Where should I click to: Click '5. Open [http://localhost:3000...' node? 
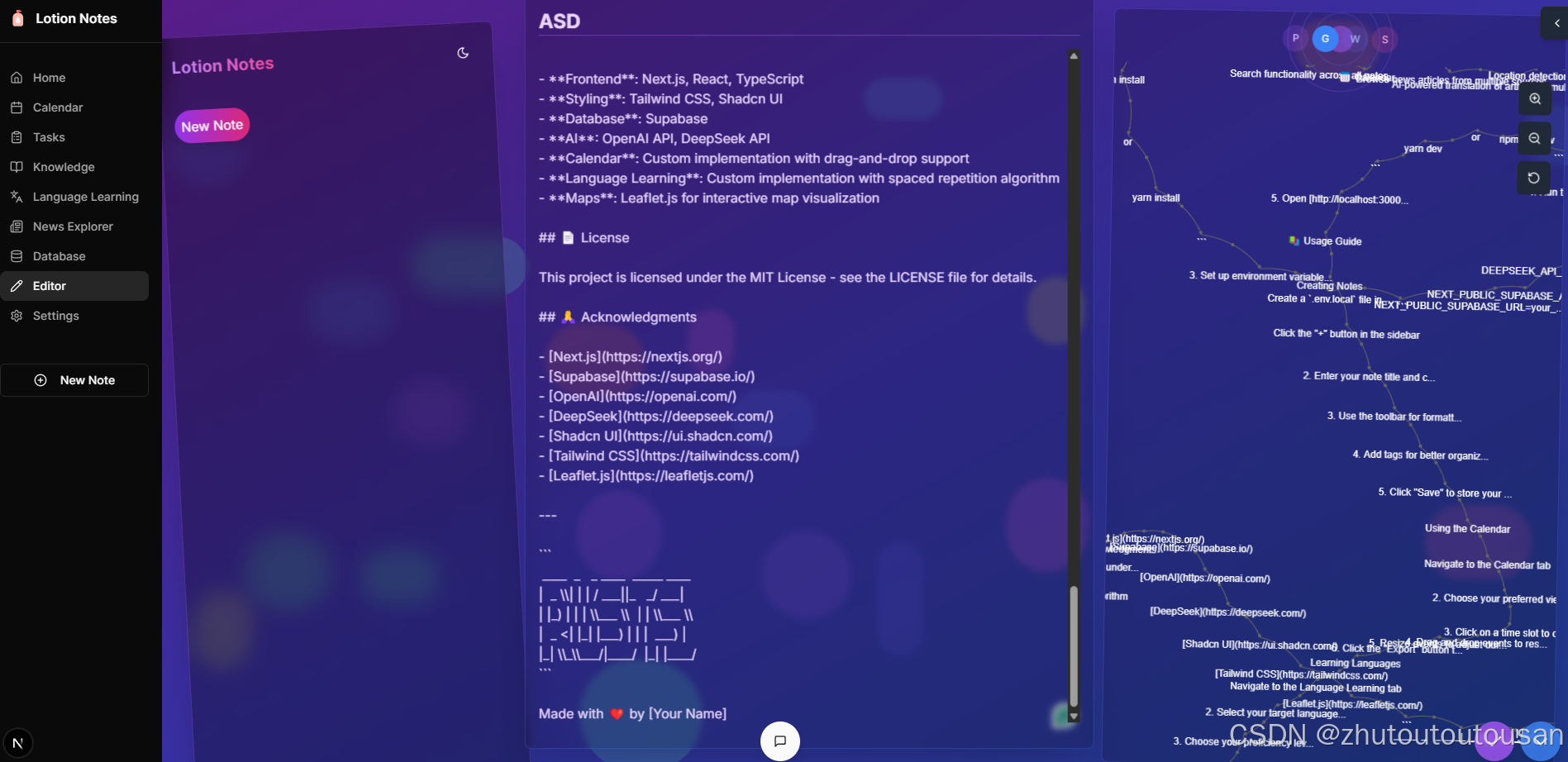1339,199
